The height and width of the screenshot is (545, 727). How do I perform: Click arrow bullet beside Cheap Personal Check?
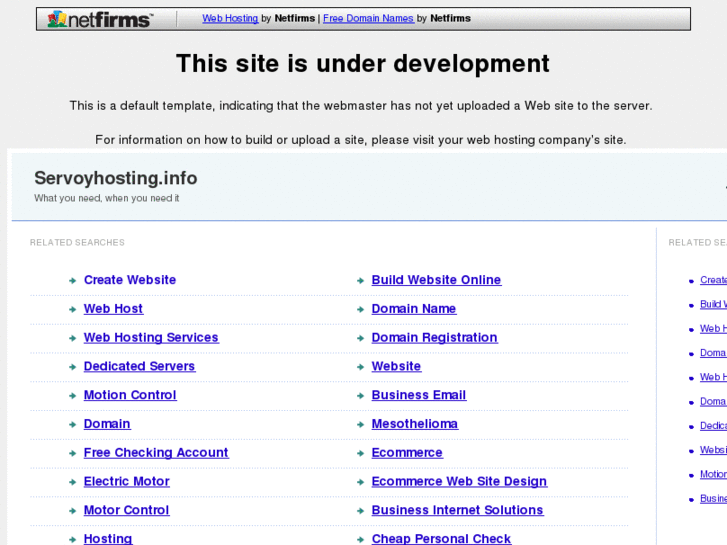coord(360,539)
